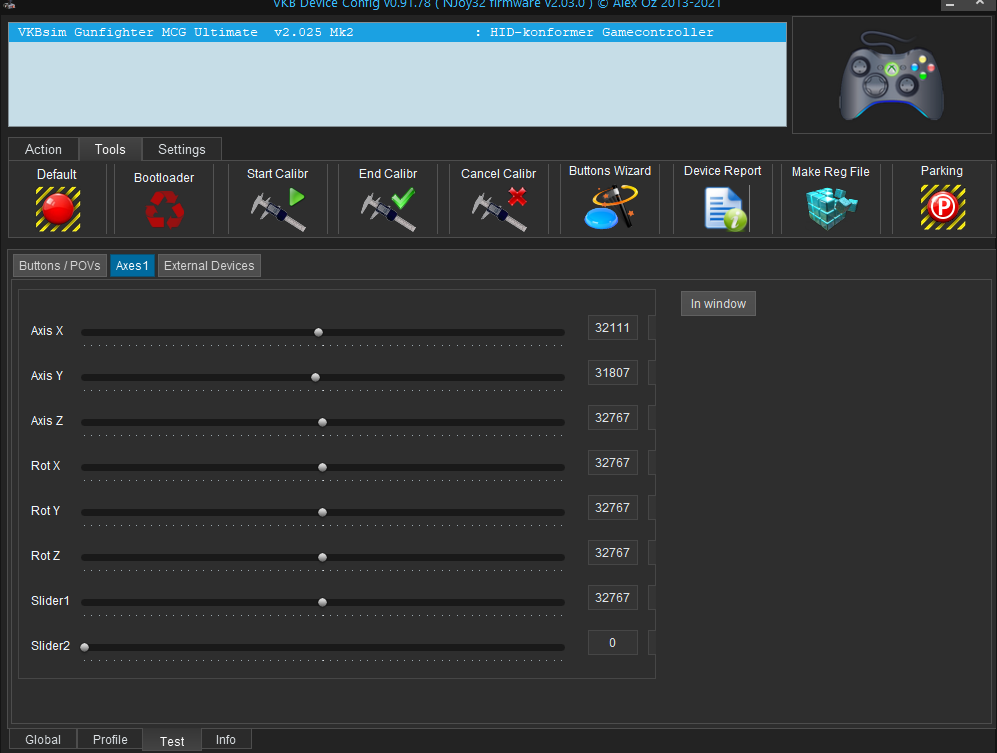Click the Default red button icon
The width and height of the screenshot is (997, 753).
(x=58, y=209)
